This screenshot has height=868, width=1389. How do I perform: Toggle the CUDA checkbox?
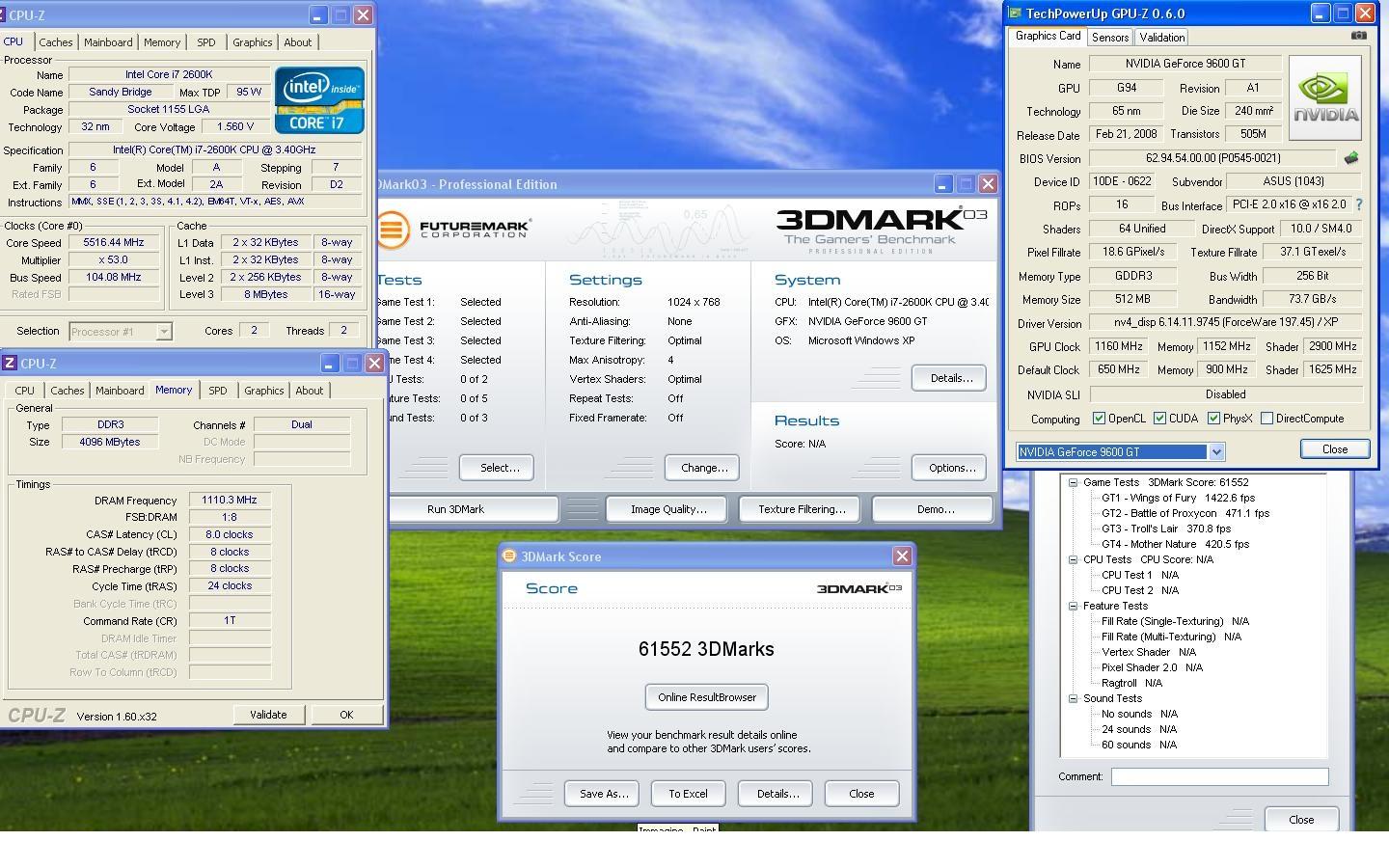[x=1159, y=419]
